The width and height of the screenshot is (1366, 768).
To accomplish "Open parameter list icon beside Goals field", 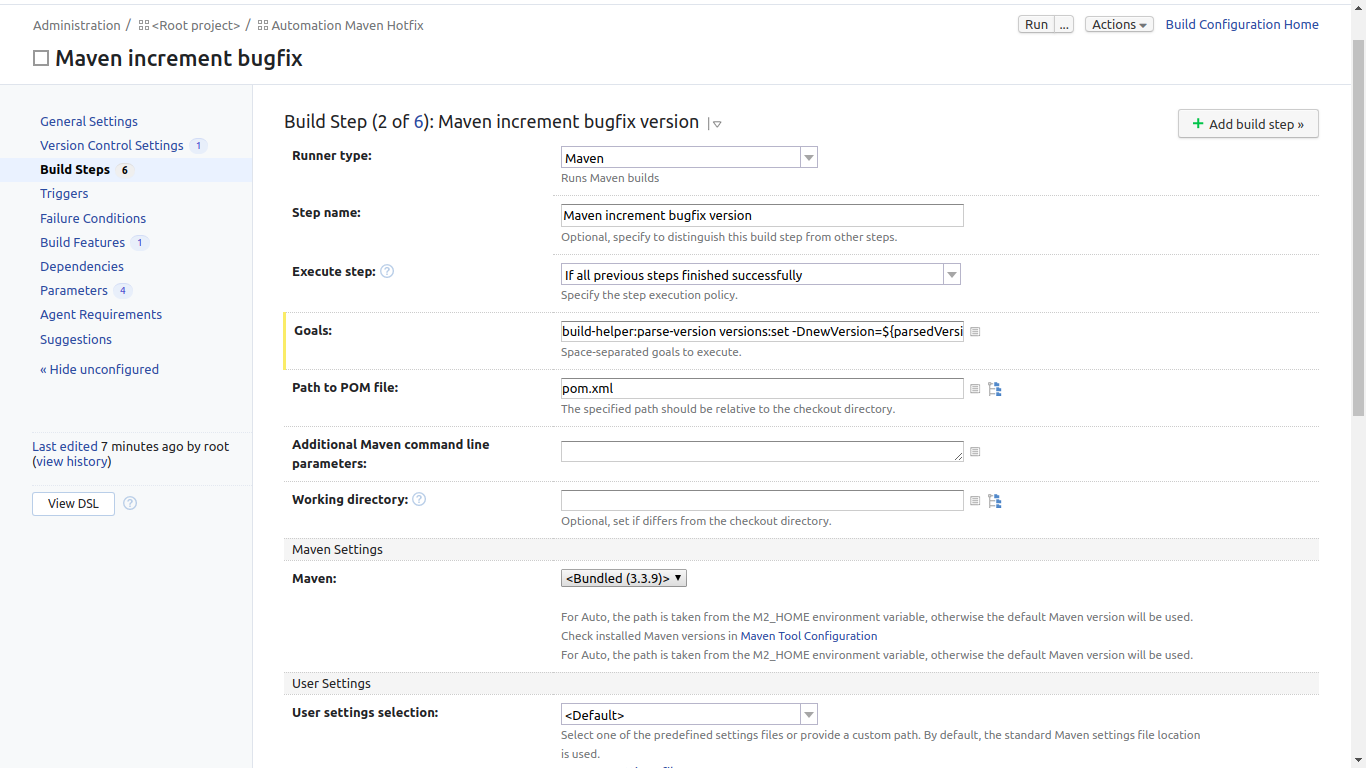I will pyautogui.click(x=975, y=331).
